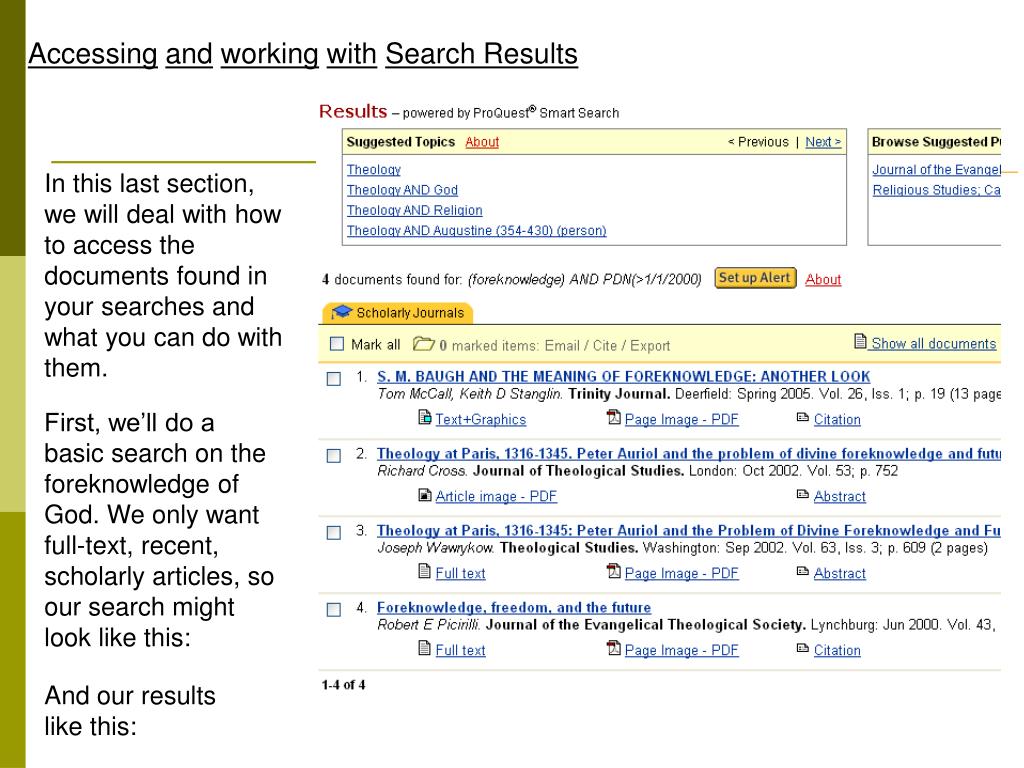
Task: Select the checkbox for result 4
Action: point(334,609)
